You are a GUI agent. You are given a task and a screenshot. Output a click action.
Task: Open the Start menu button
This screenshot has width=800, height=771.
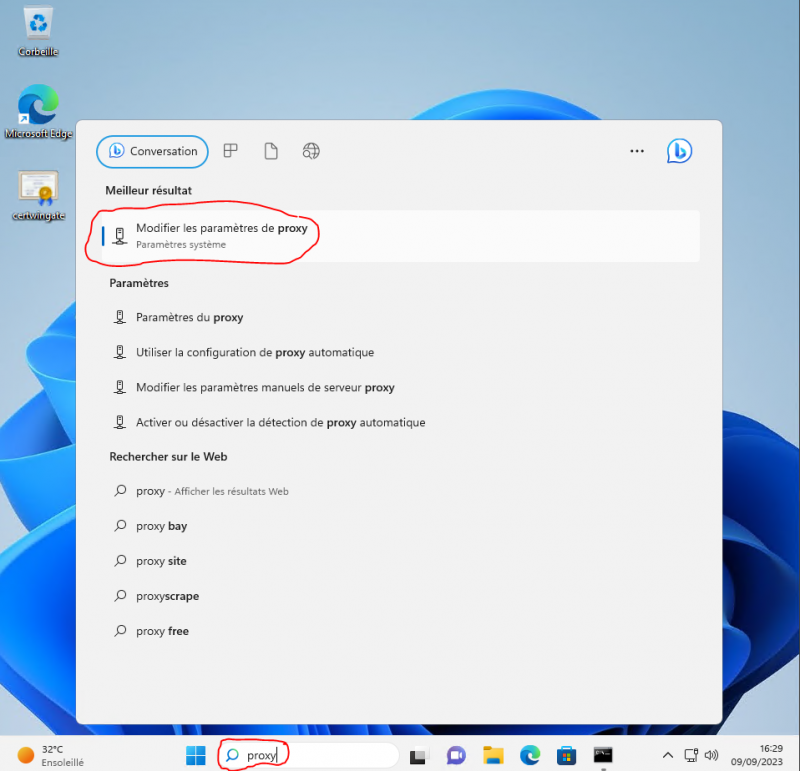pyautogui.click(x=195, y=755)
